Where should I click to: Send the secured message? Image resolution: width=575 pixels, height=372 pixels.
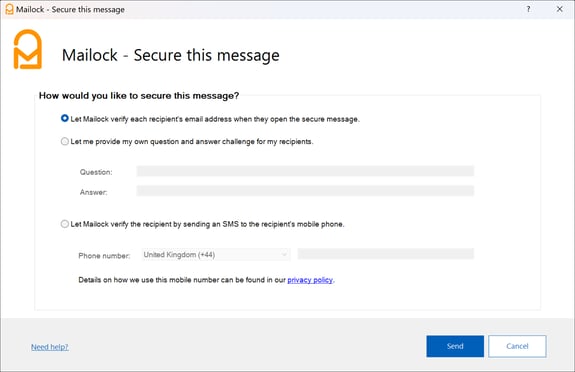[x=455, y=346]
